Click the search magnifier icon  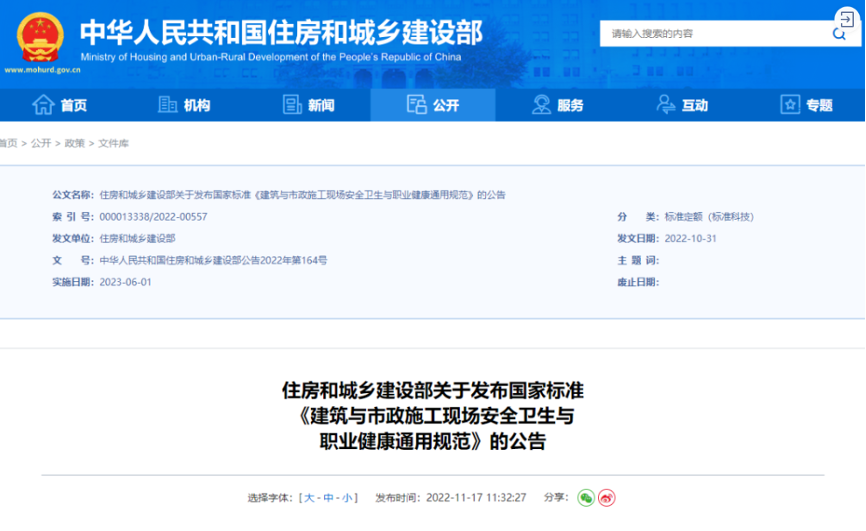[839, 34]
